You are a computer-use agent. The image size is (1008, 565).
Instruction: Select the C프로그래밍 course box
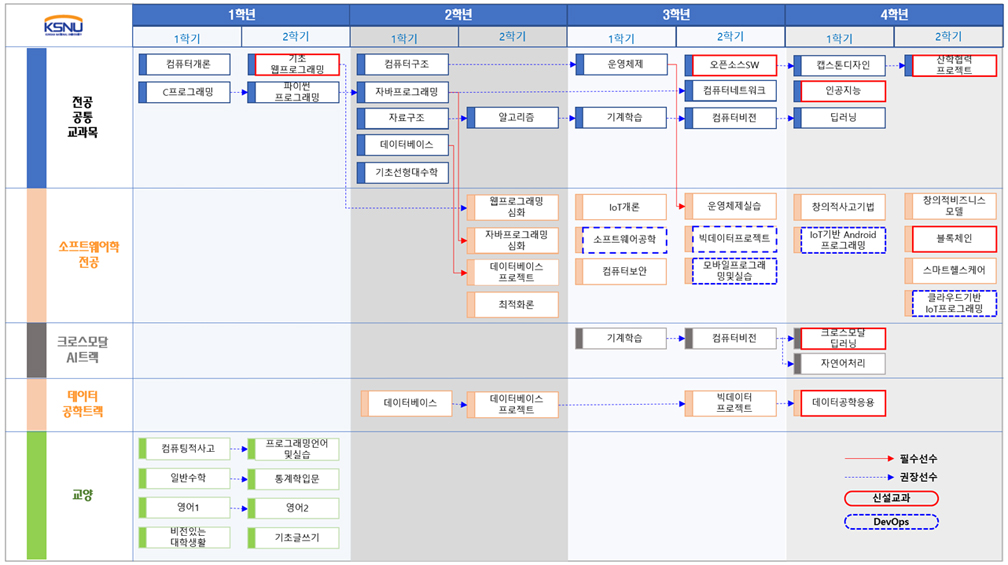[x=184, y=92]
